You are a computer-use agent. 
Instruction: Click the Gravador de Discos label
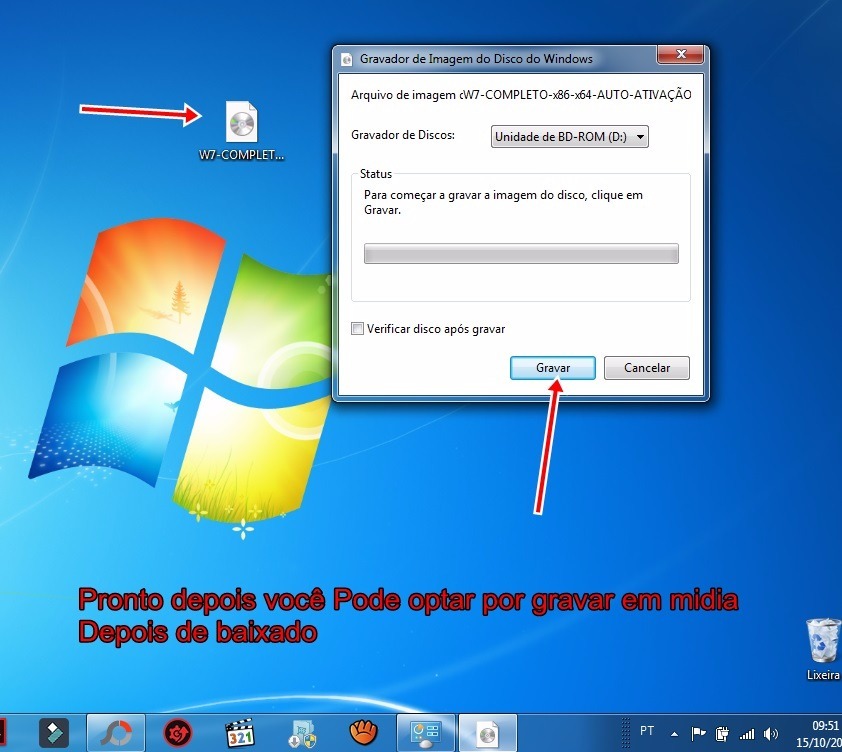[403, 135]
